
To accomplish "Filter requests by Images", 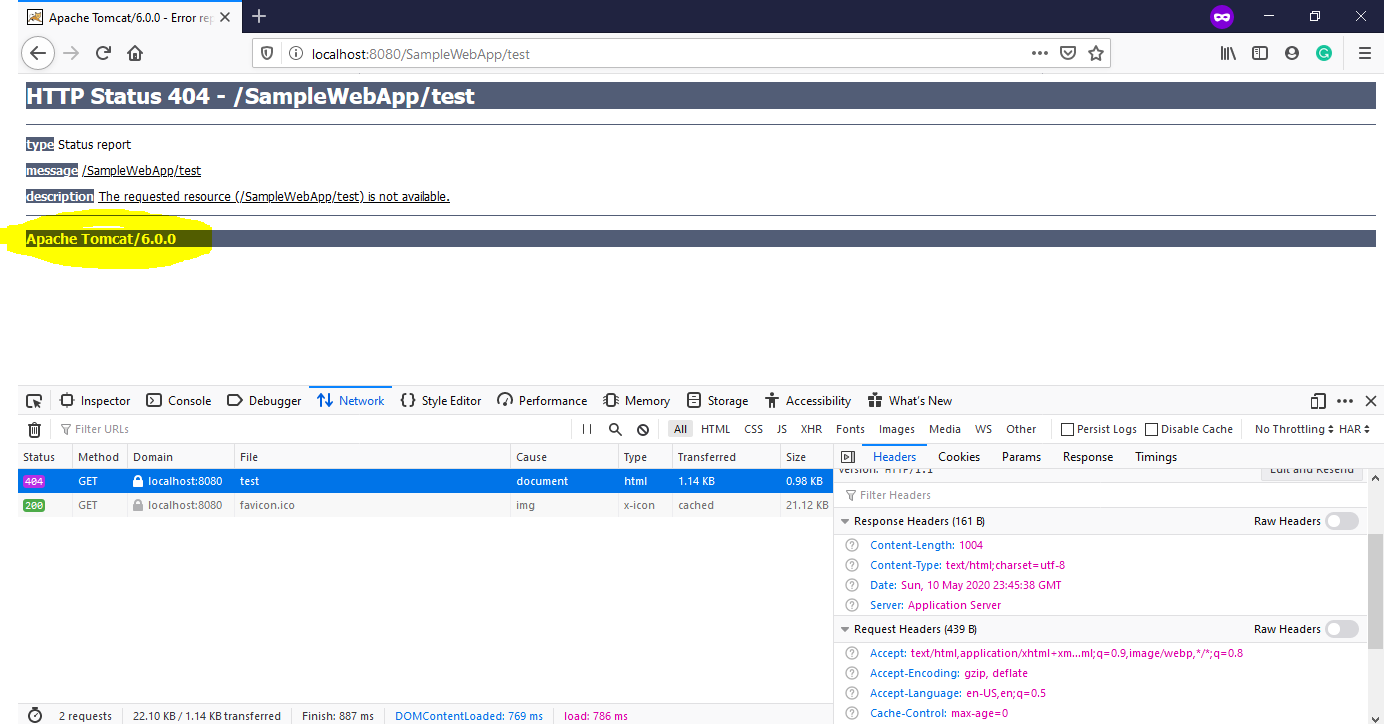I will pyautogui.click(x=897, y=429).
